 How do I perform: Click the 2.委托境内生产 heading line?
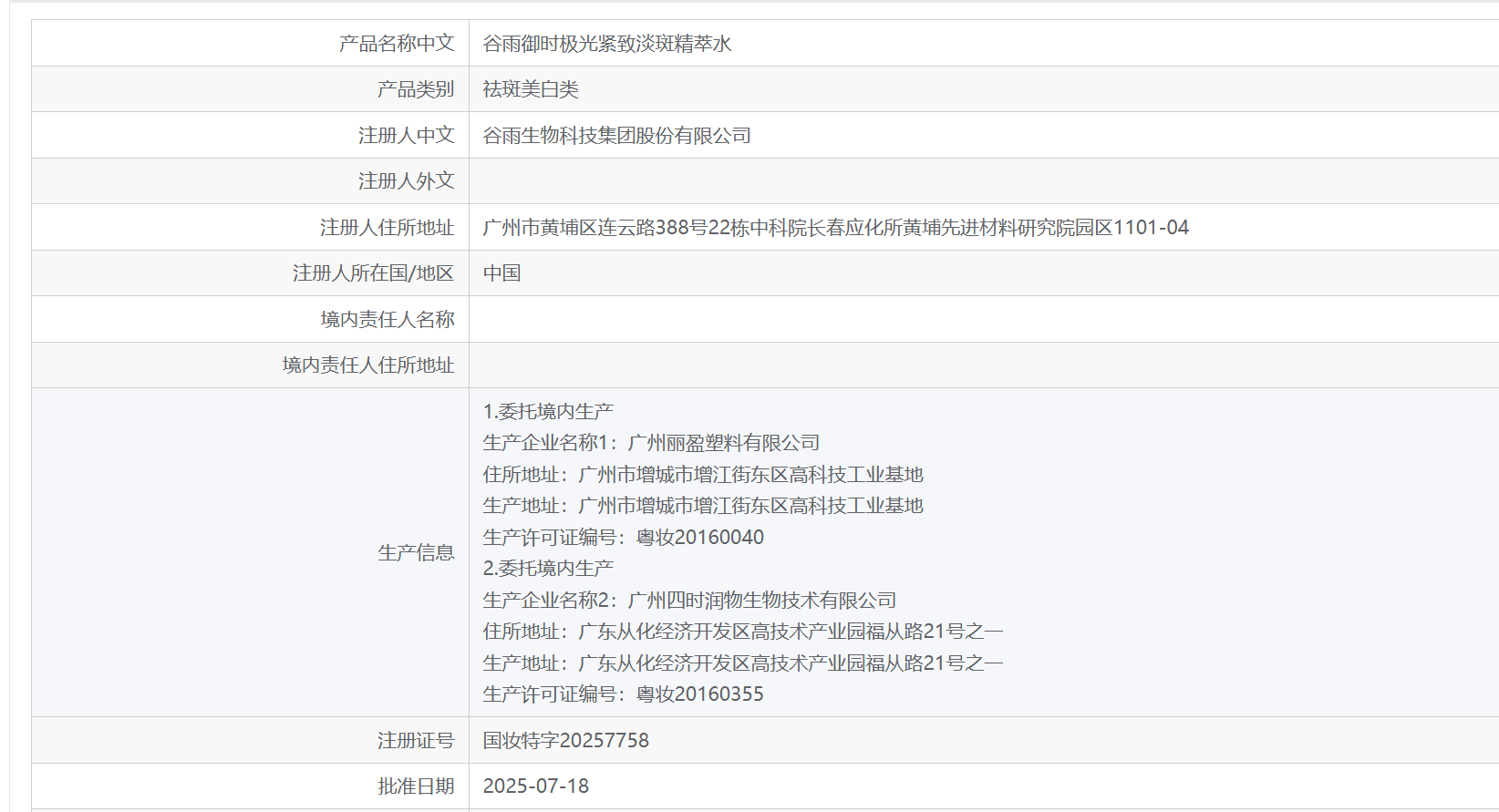tap(548, 569)
